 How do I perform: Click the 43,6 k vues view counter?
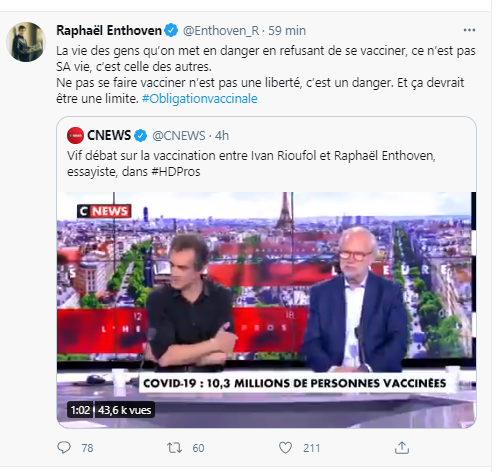(125, 410)
